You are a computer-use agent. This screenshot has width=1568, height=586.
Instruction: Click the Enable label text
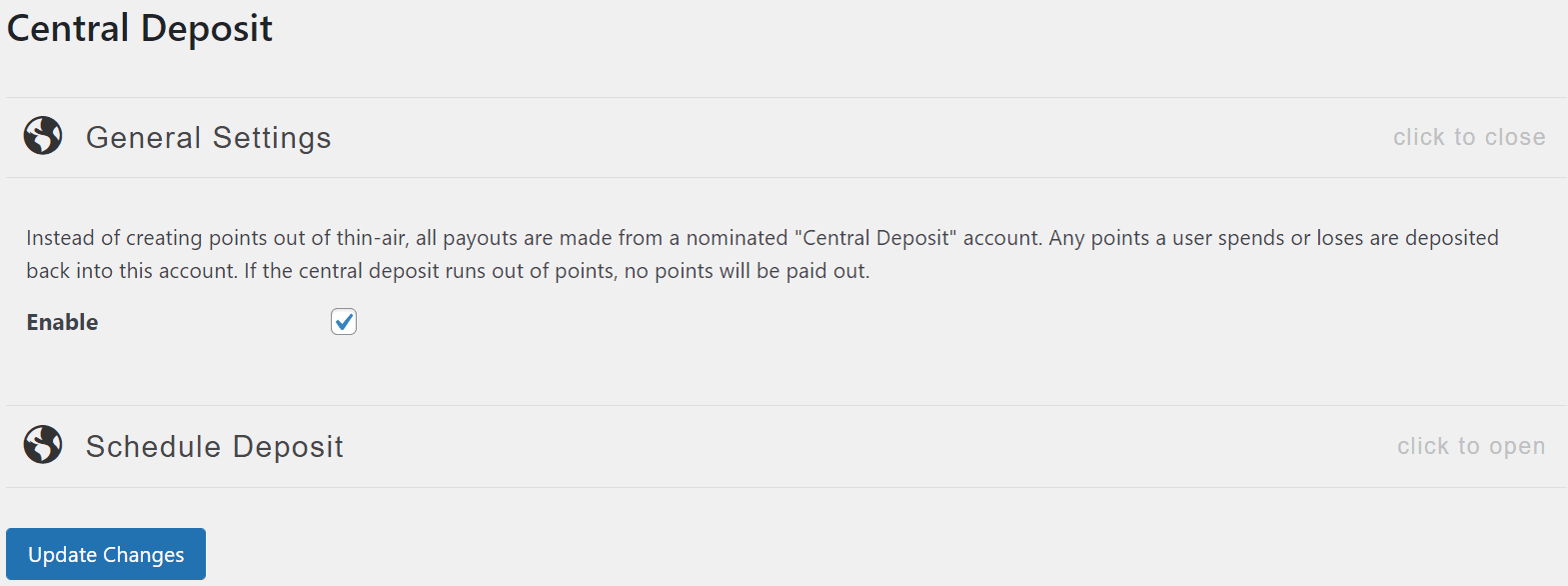[x=61, y=321]
